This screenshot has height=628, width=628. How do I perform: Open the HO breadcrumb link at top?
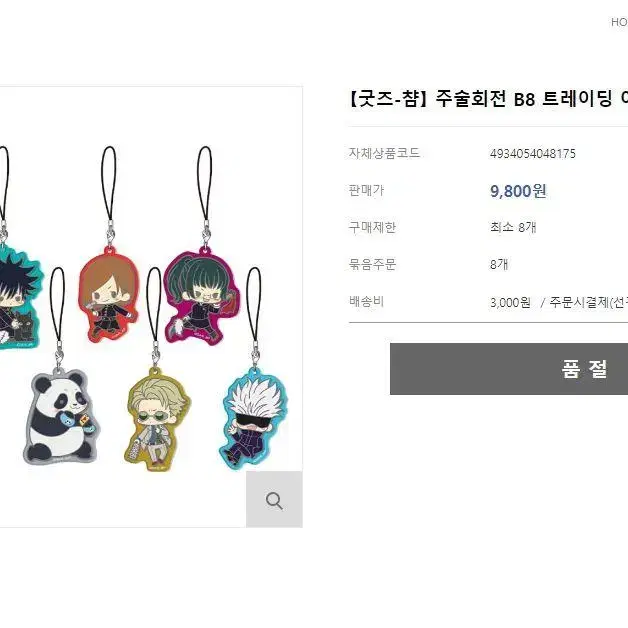(619, 22)
